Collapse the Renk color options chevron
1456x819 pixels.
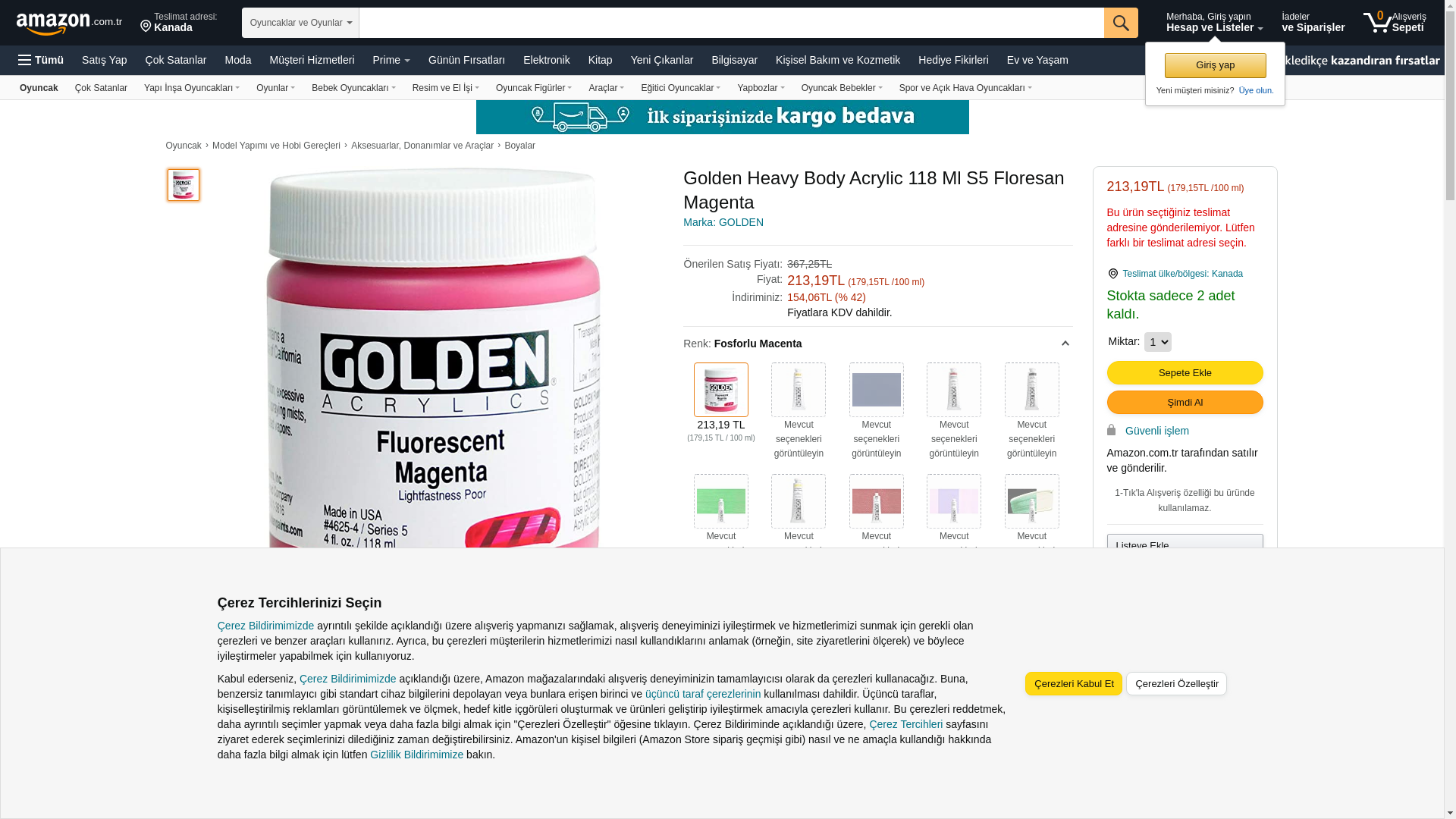tap(1065, 344)
